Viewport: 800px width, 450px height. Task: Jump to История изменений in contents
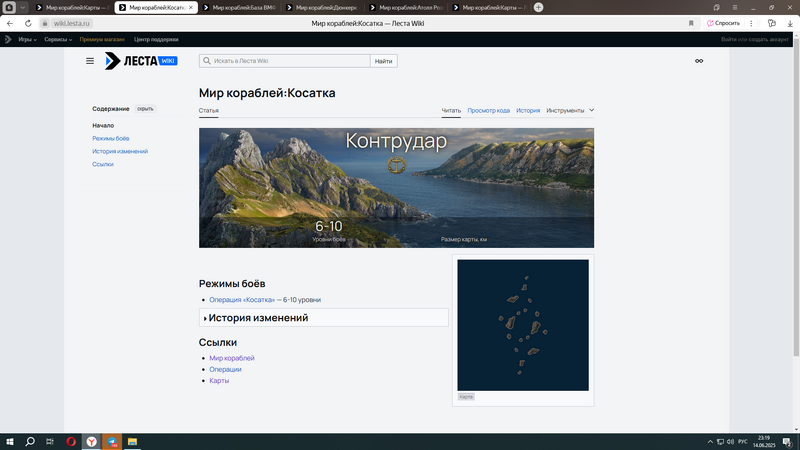(120, 152)
